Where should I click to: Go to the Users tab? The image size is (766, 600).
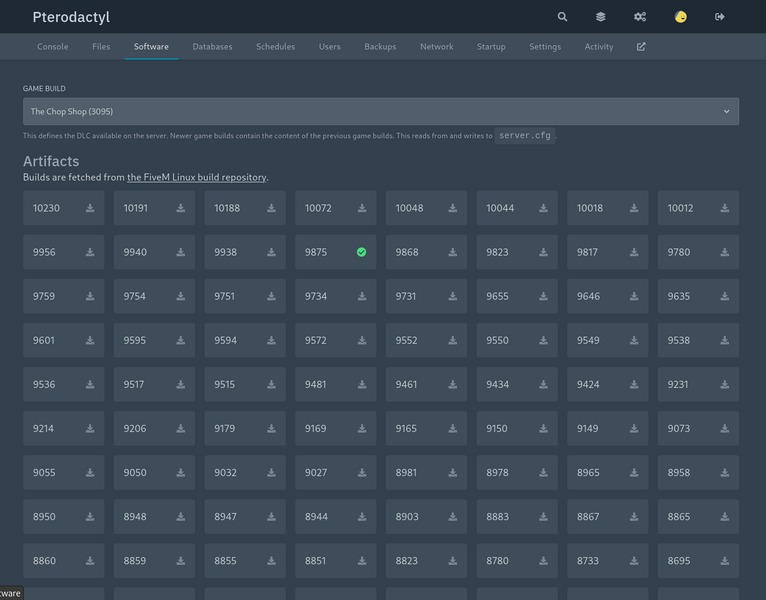point(330,46)
